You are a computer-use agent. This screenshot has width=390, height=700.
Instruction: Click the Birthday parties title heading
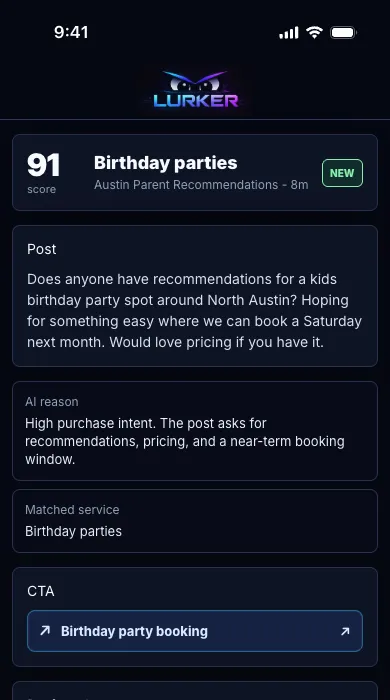[x=166, y=163]
